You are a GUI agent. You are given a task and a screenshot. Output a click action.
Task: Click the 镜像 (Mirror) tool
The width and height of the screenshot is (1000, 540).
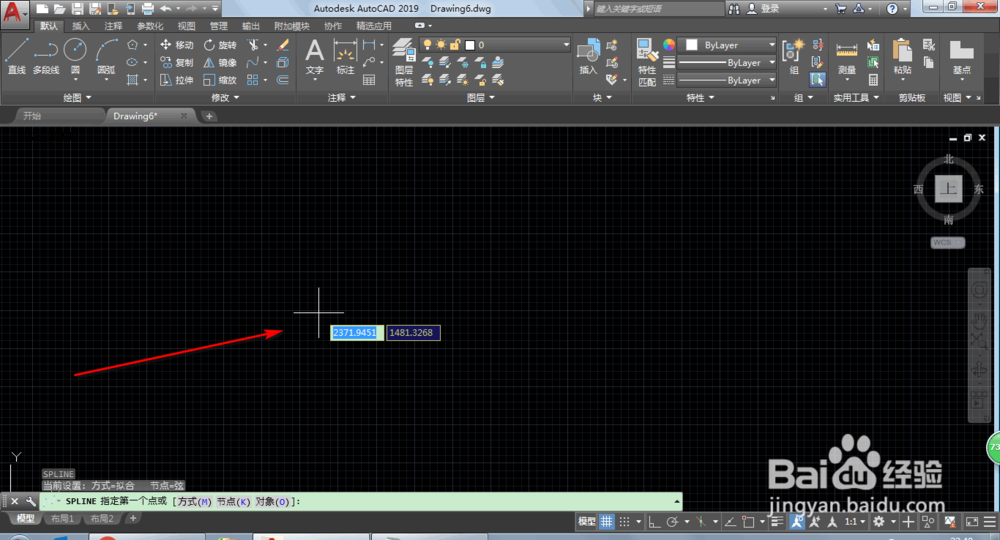(220, 62)
